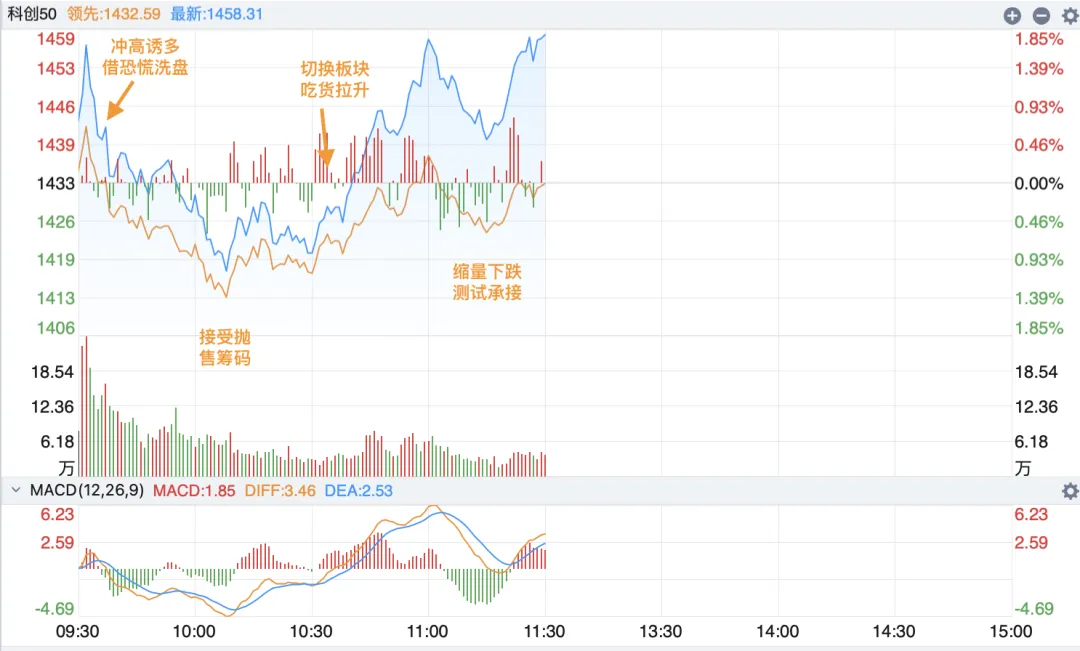The height and width of the screenshot is (651, 1080).
Task: Click orange arrow below 冲高诱多 annotation
Action: [120, 100]
